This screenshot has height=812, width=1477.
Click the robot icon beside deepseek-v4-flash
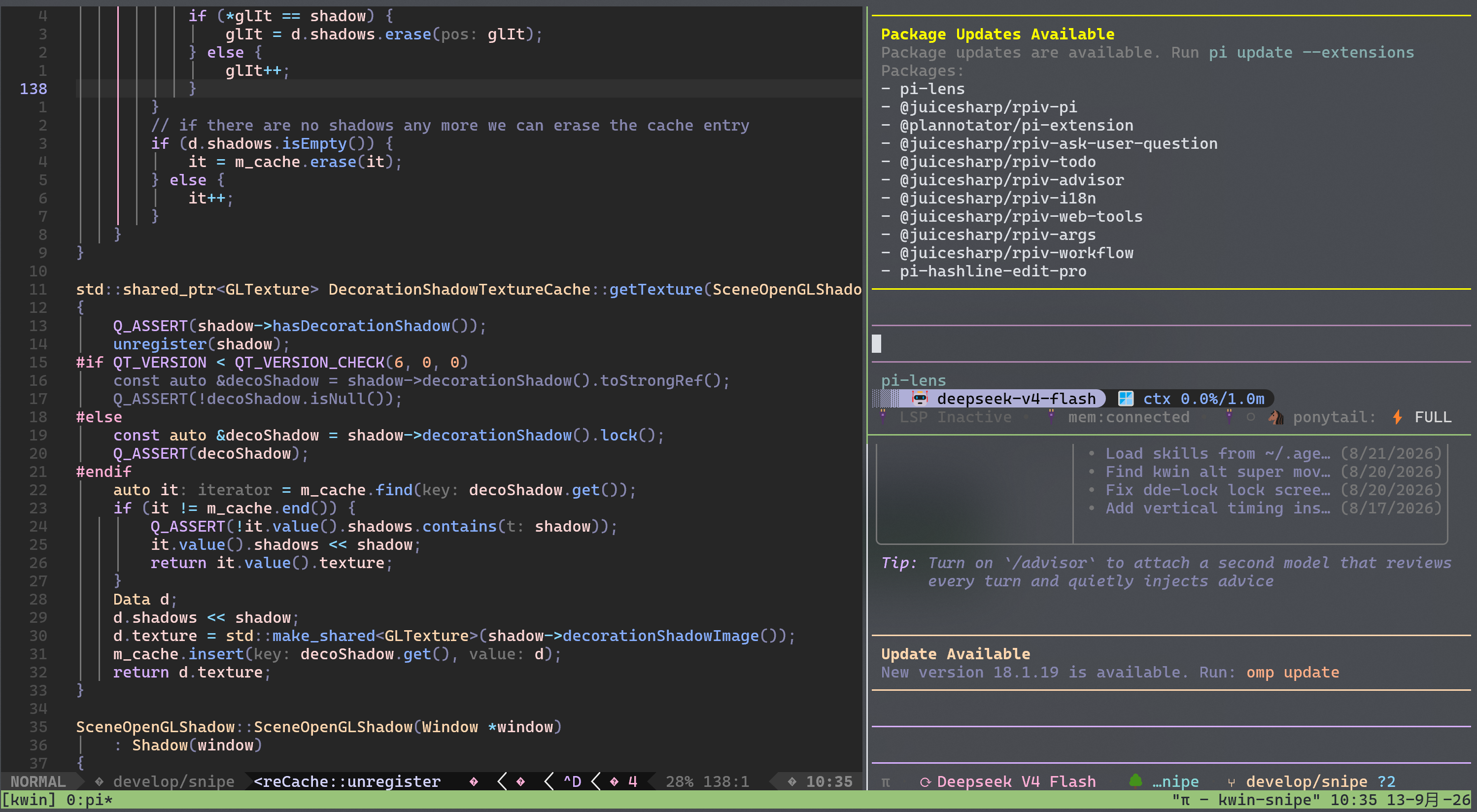(x=920, y=399)
